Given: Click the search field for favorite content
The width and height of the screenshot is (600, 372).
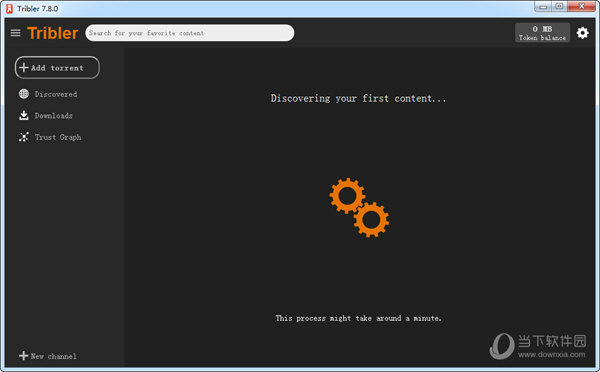Looking at the screenshot, I should [190, 33].
